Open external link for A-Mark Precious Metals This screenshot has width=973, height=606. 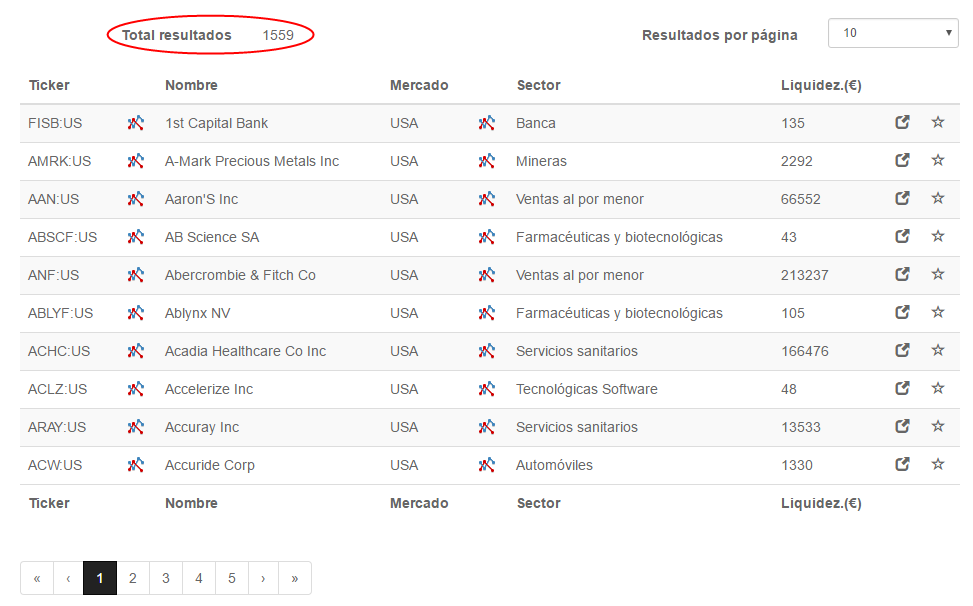coord(902,160)
